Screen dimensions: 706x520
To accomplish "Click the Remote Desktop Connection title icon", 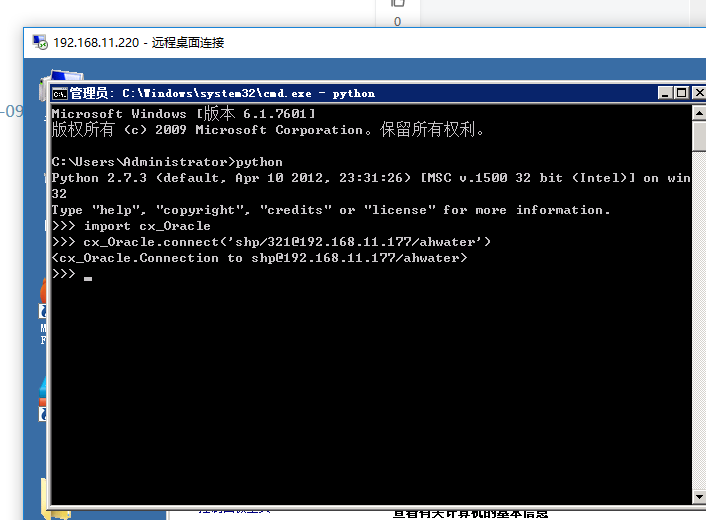I will [x=40, y=42].
